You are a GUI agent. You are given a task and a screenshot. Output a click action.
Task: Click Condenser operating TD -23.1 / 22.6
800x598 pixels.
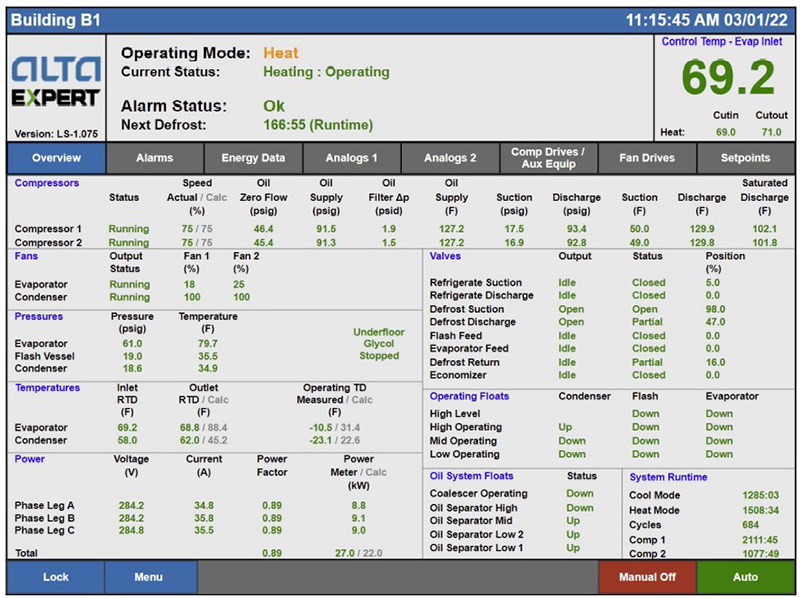coord(335,440)
